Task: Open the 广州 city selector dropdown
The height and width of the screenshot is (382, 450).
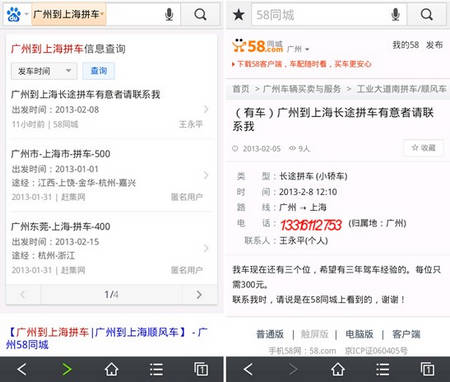Action: (x=298, y=49)
